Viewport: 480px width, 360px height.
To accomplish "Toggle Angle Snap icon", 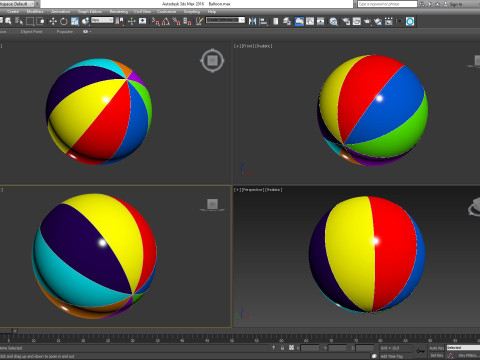I will coord(166,21).
